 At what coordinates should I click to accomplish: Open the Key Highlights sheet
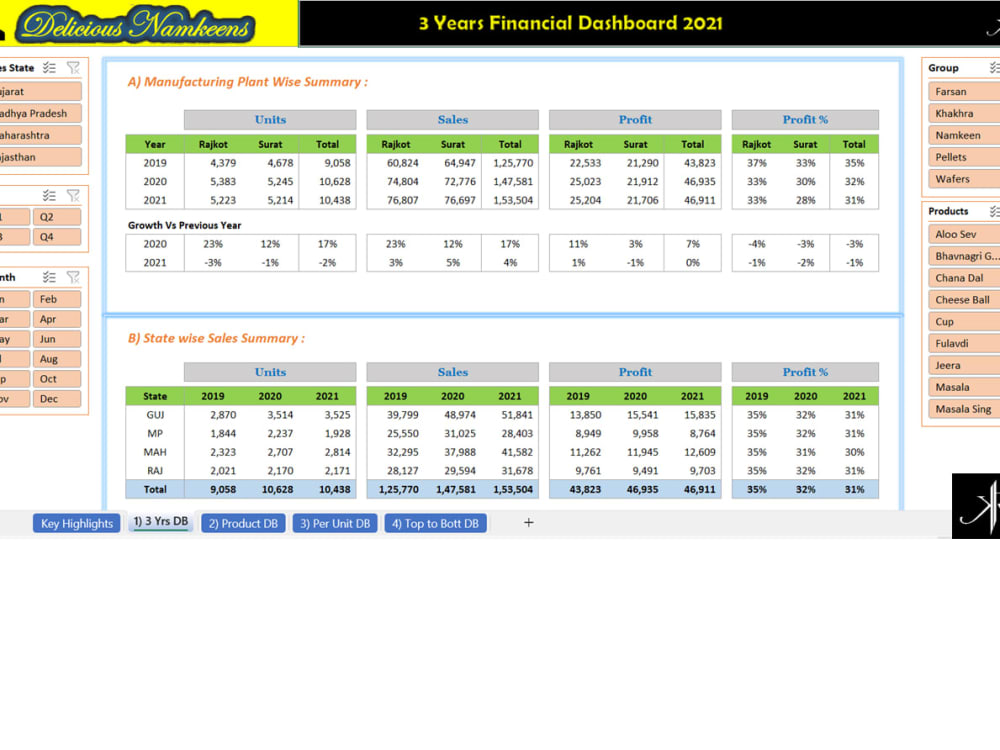76,523
